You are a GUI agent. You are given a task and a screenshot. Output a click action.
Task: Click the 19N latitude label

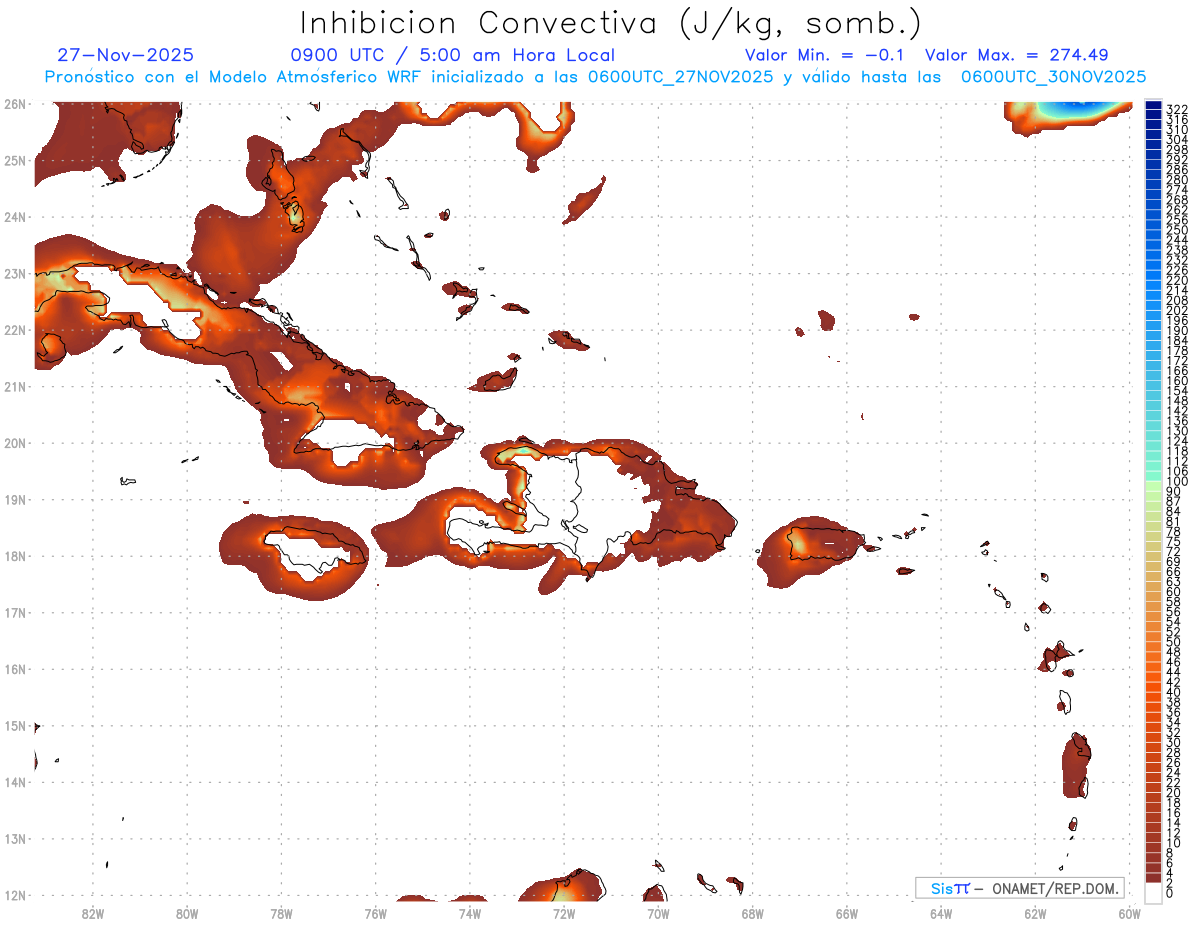tap(14, 499)
